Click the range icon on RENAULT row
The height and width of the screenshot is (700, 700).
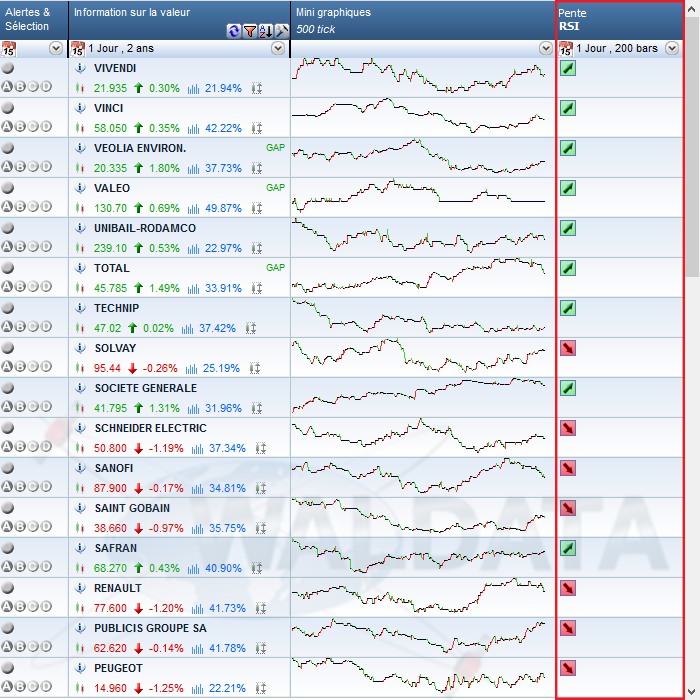(257, 608)
